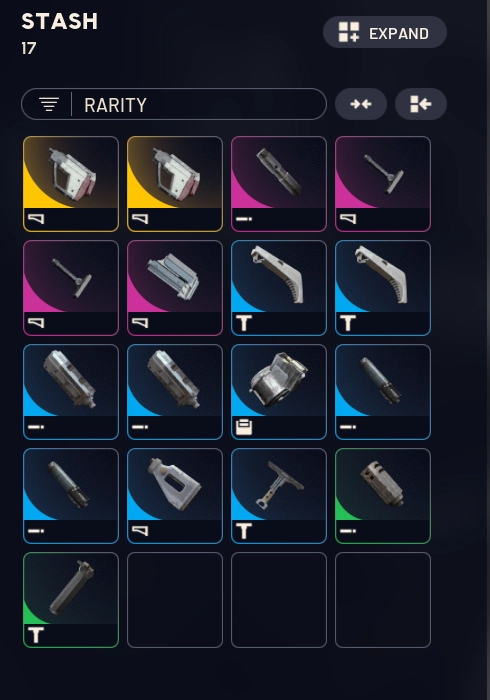The image size is (490, 700).
Task: Open the RARITY sort dropdown
Action: coord(174,104)
